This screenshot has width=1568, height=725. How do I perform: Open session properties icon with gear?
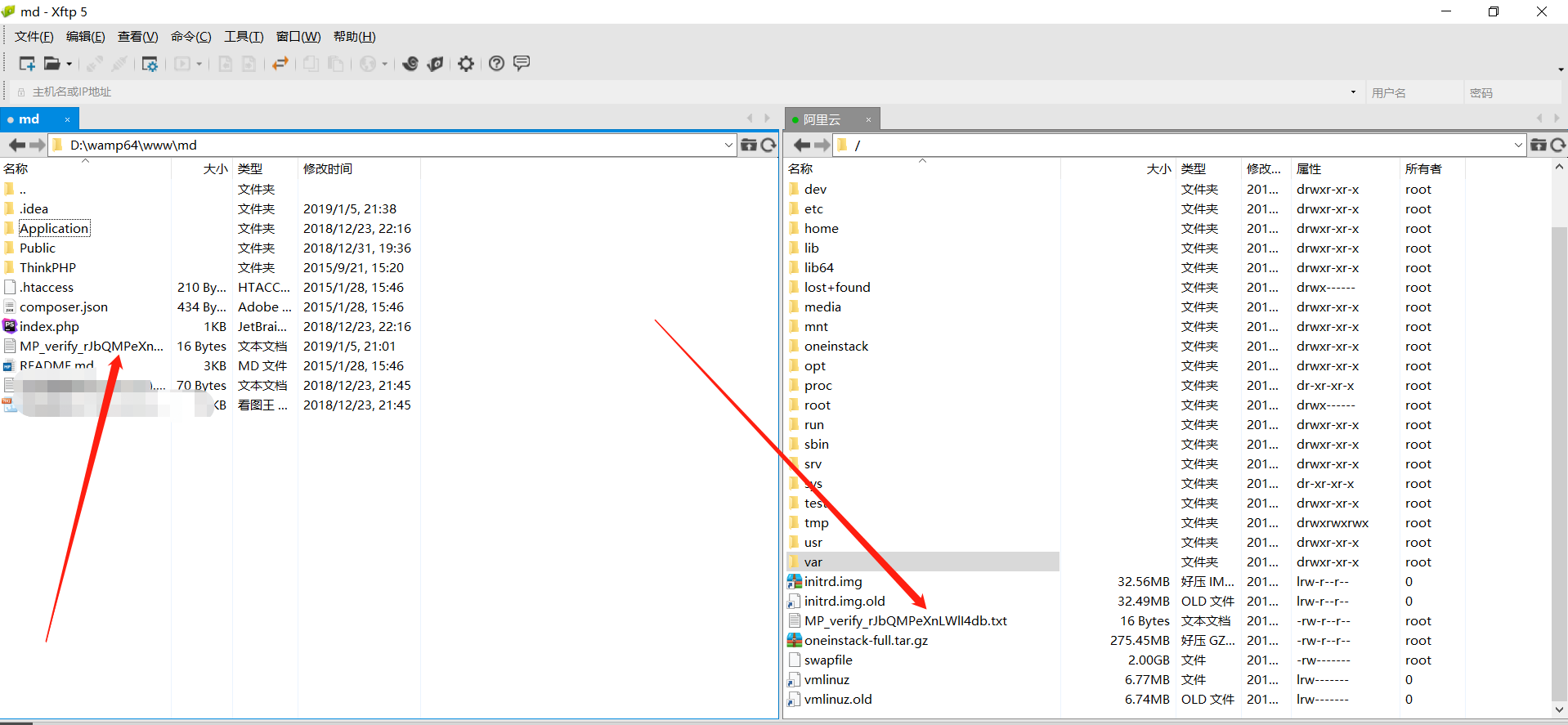pyautogui.click(x=150, y=64)
